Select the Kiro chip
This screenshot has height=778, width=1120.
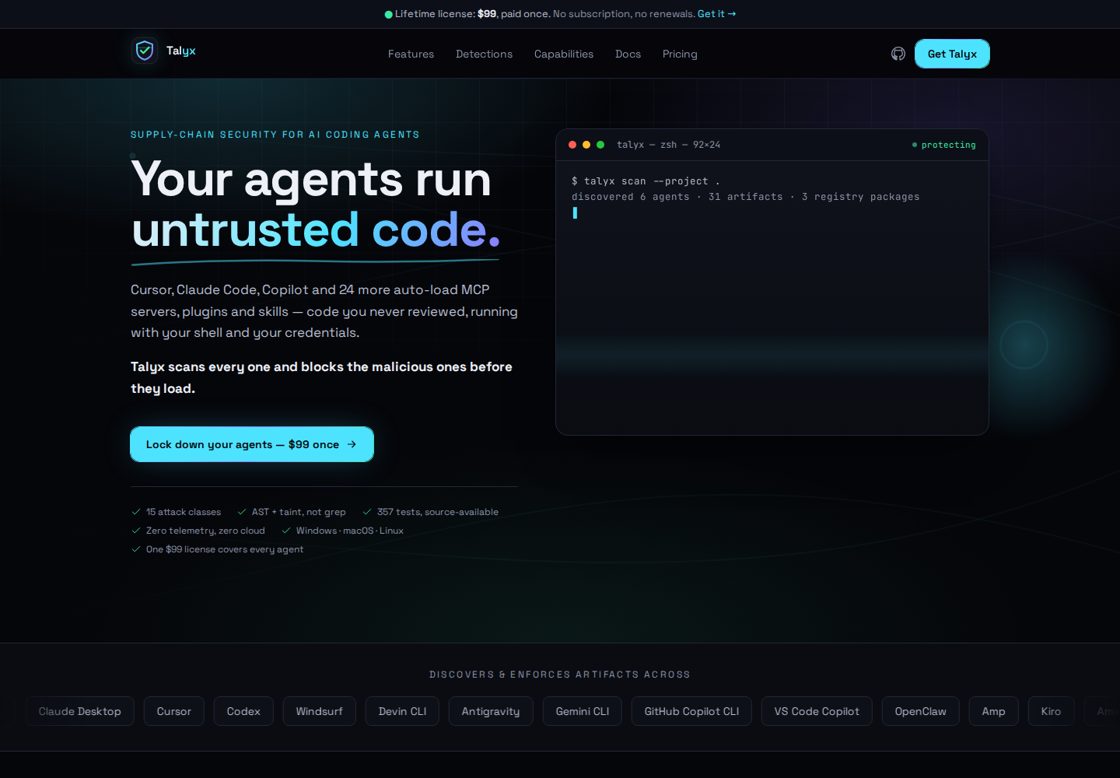tap(1051, 711)
